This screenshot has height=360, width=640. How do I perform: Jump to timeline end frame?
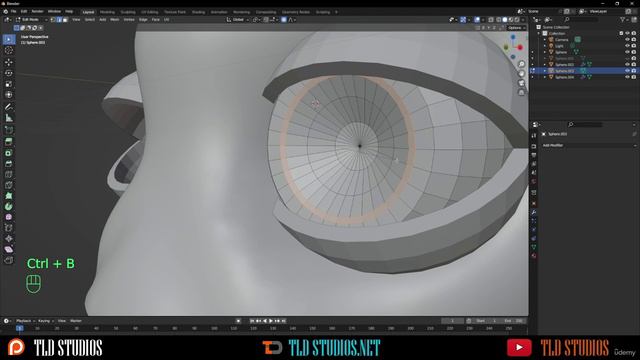(284, 321)
